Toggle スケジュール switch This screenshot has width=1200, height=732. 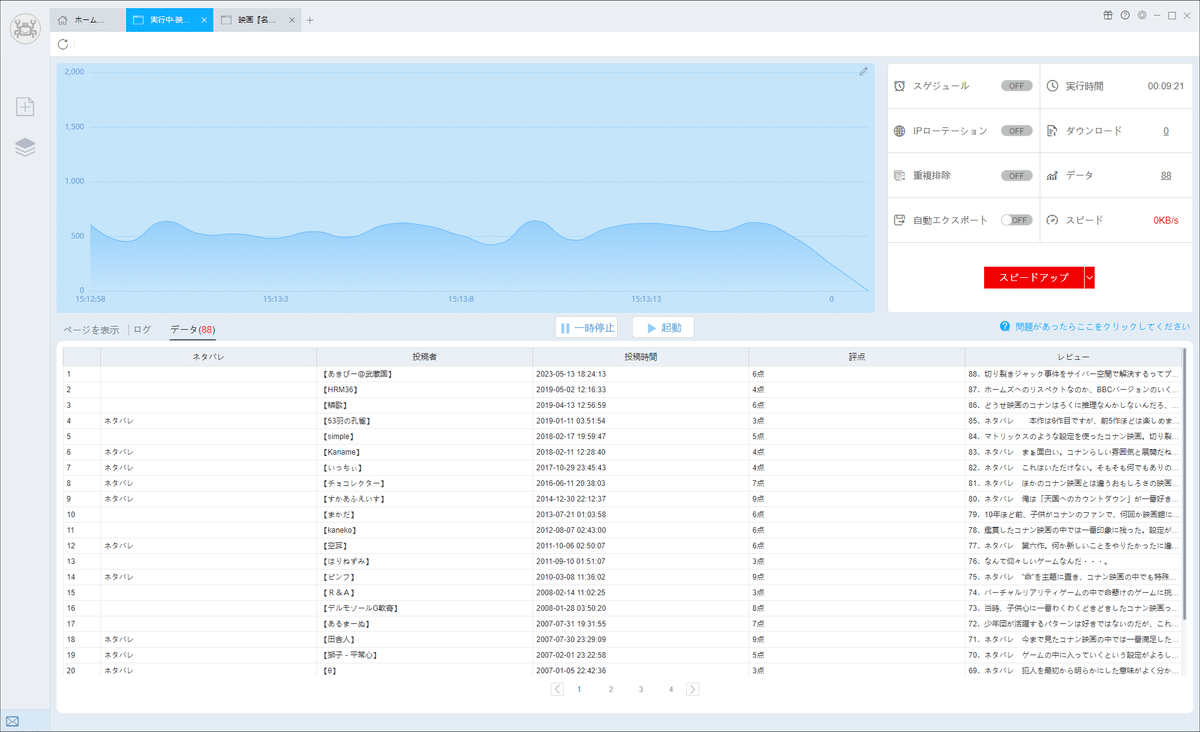tap(1016, 86)
